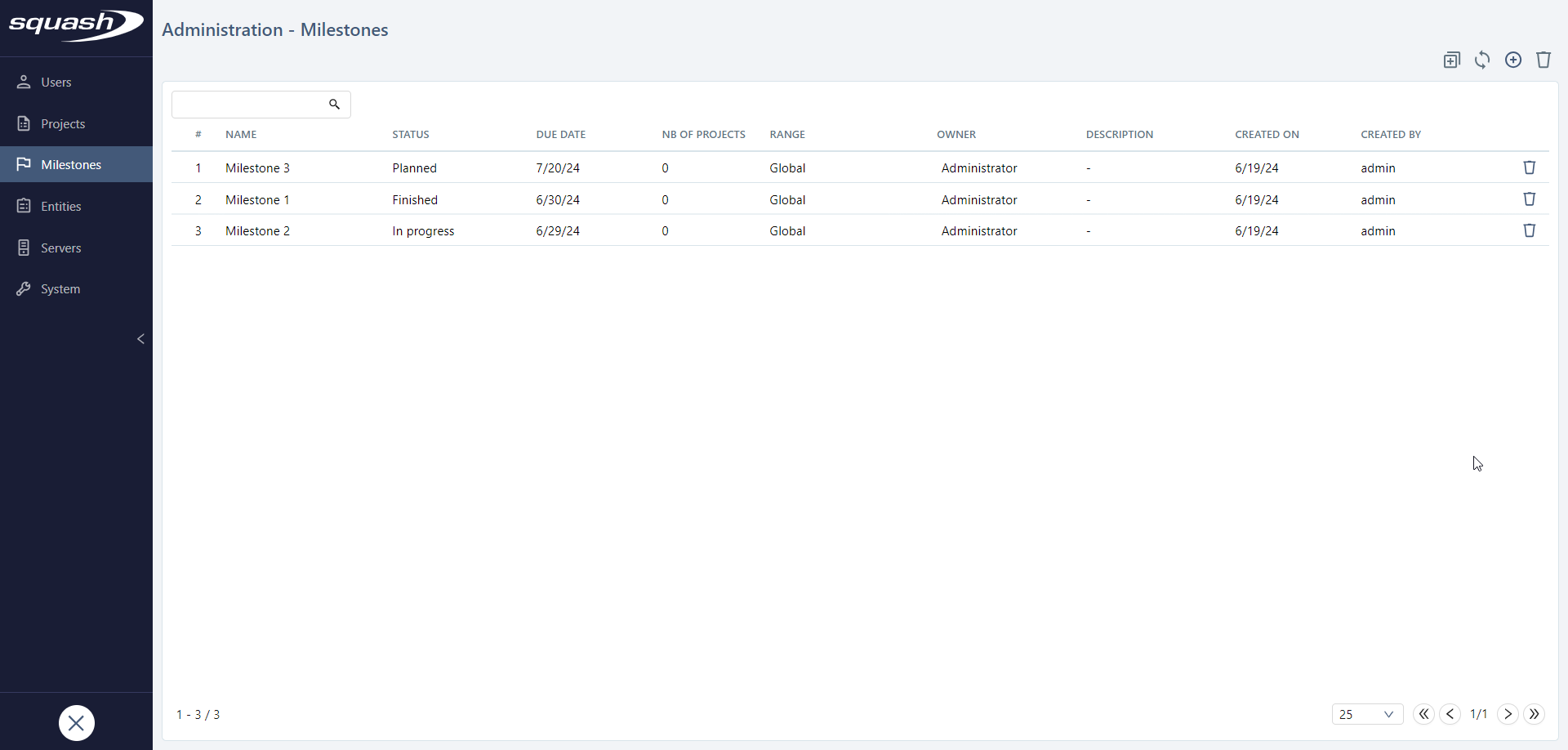Screen dimensions: 1568x750
Task: Sort the table by DUE DATE column
Action: click(561, 134)
